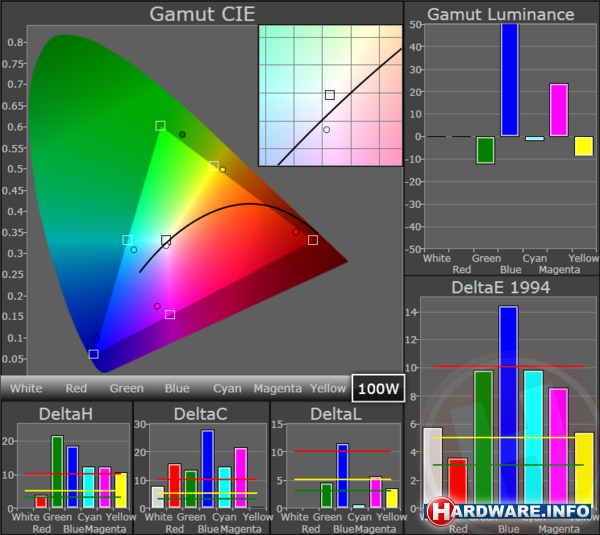
Task: Open the zoomed white point inset chart
Action: pyautogui.click(x=330, y=95)
